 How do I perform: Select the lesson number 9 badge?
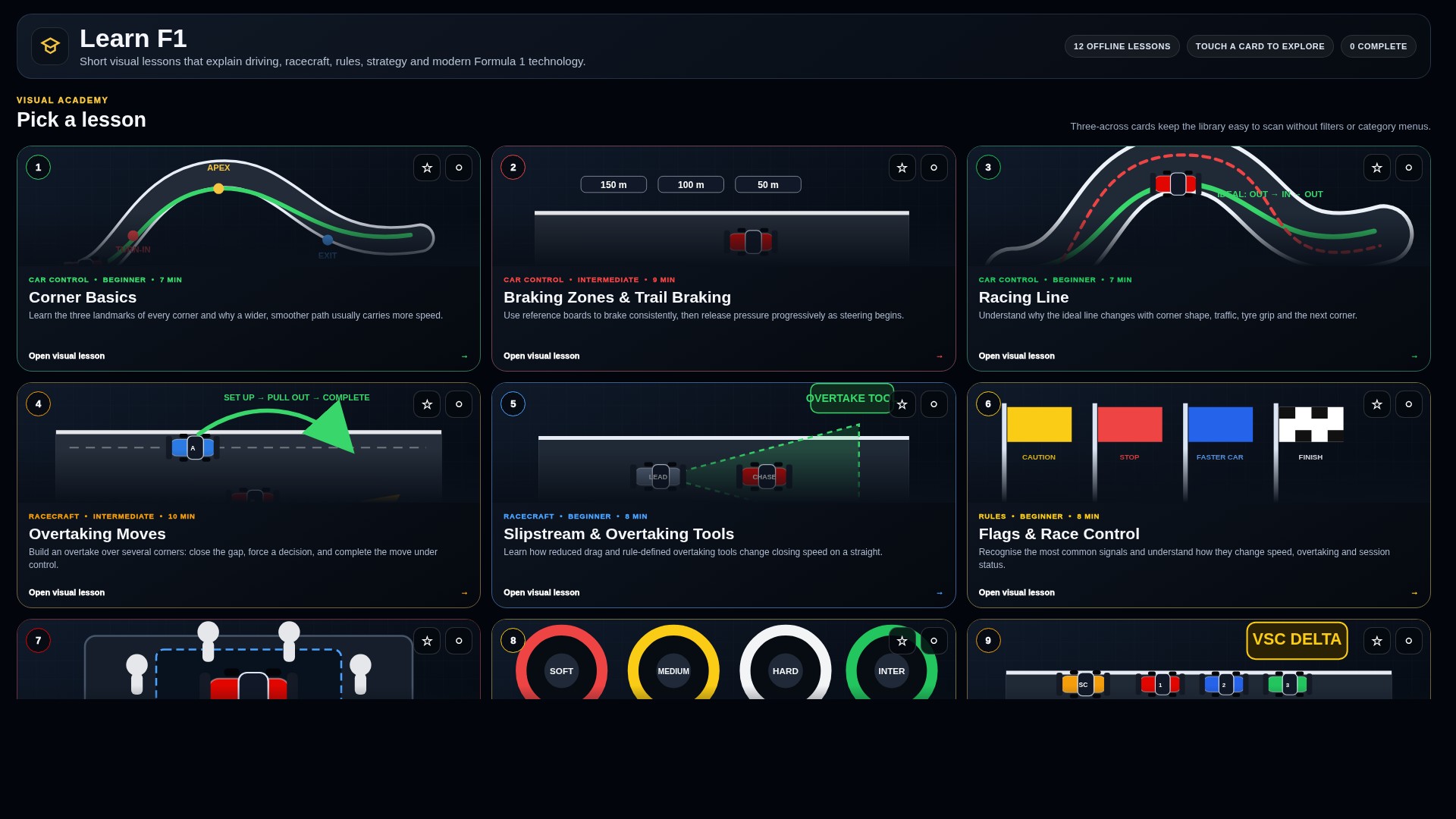988,641
